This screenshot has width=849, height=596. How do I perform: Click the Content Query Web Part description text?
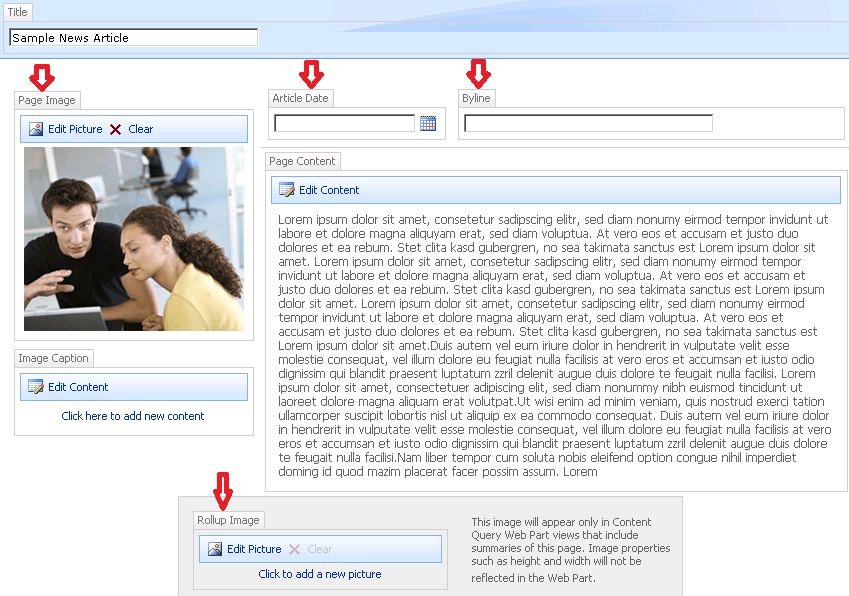click(571, 550)
